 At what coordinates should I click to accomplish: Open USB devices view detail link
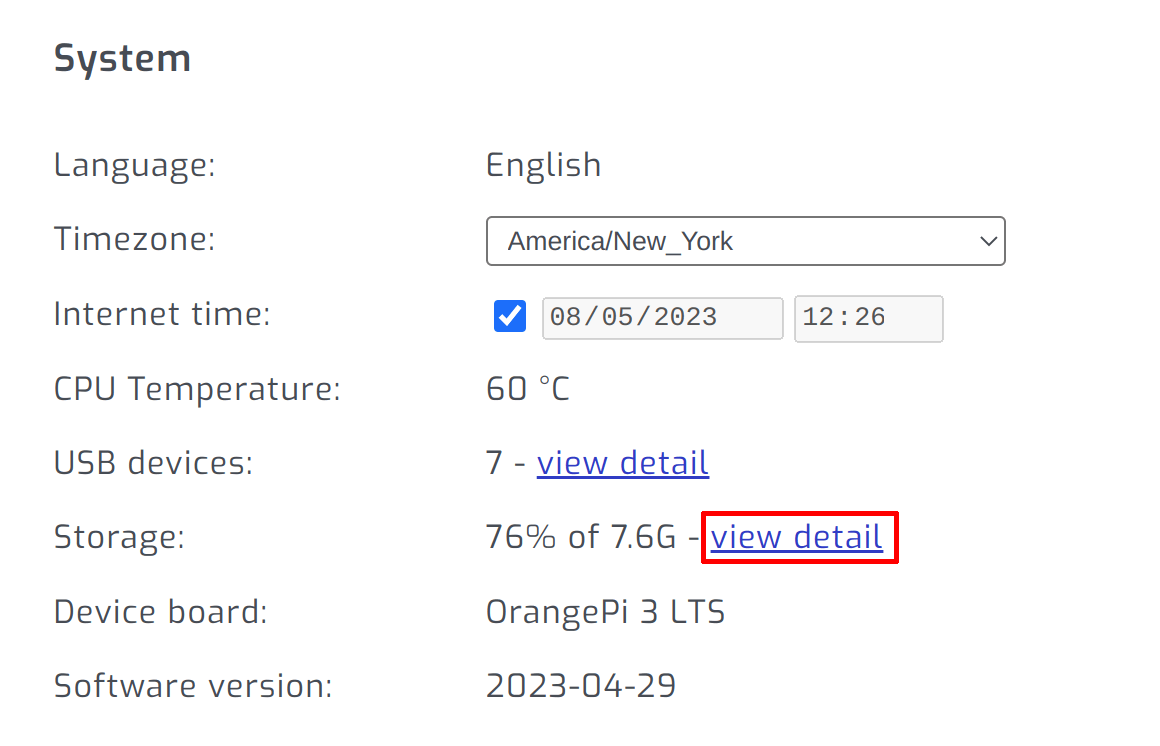(622, 463)
